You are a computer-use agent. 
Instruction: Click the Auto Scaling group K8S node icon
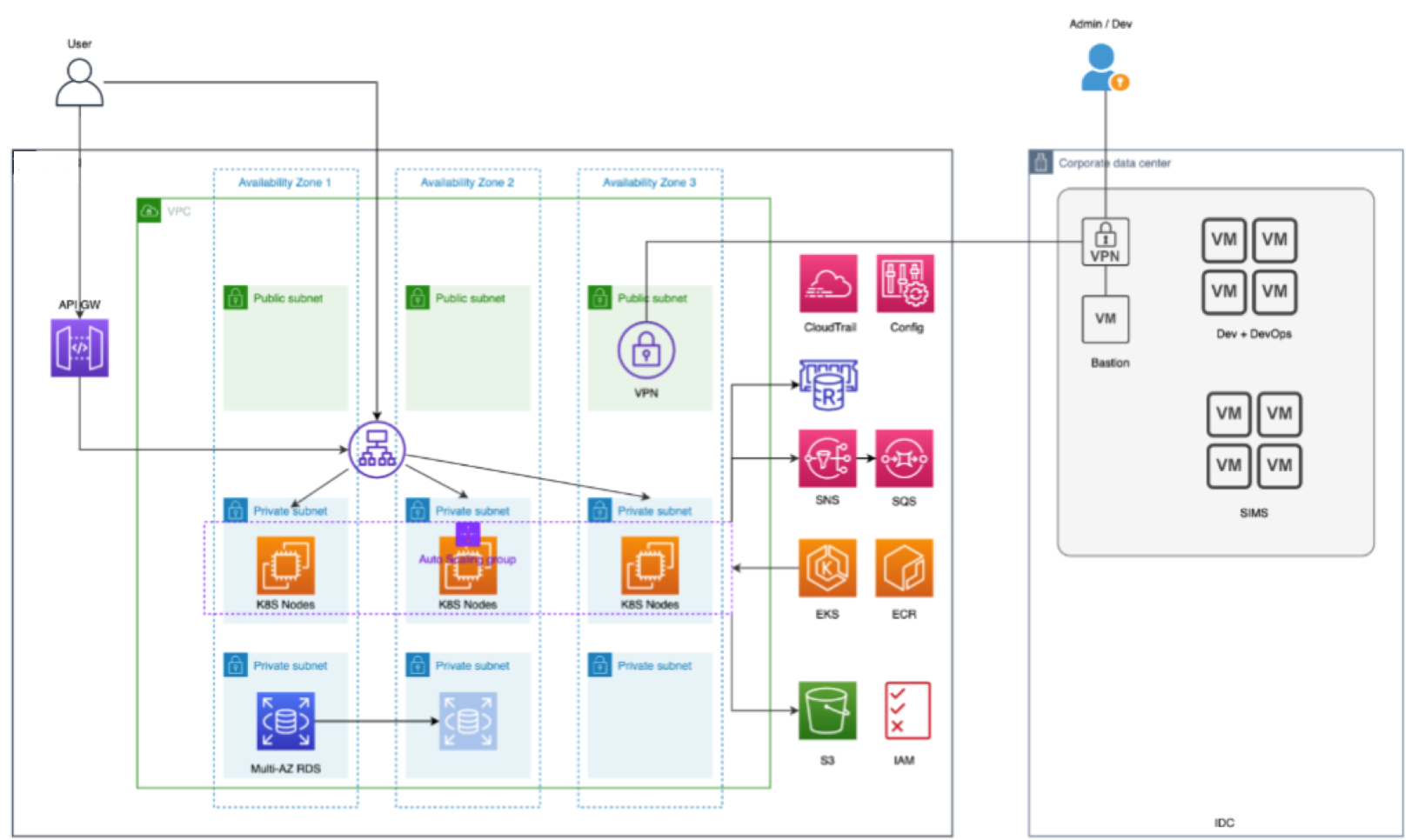(468, 566)
